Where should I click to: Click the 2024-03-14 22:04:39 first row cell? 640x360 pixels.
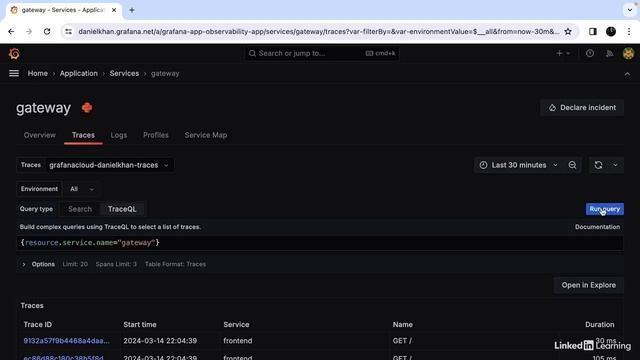pyautogui.click(x=160, y=341)
